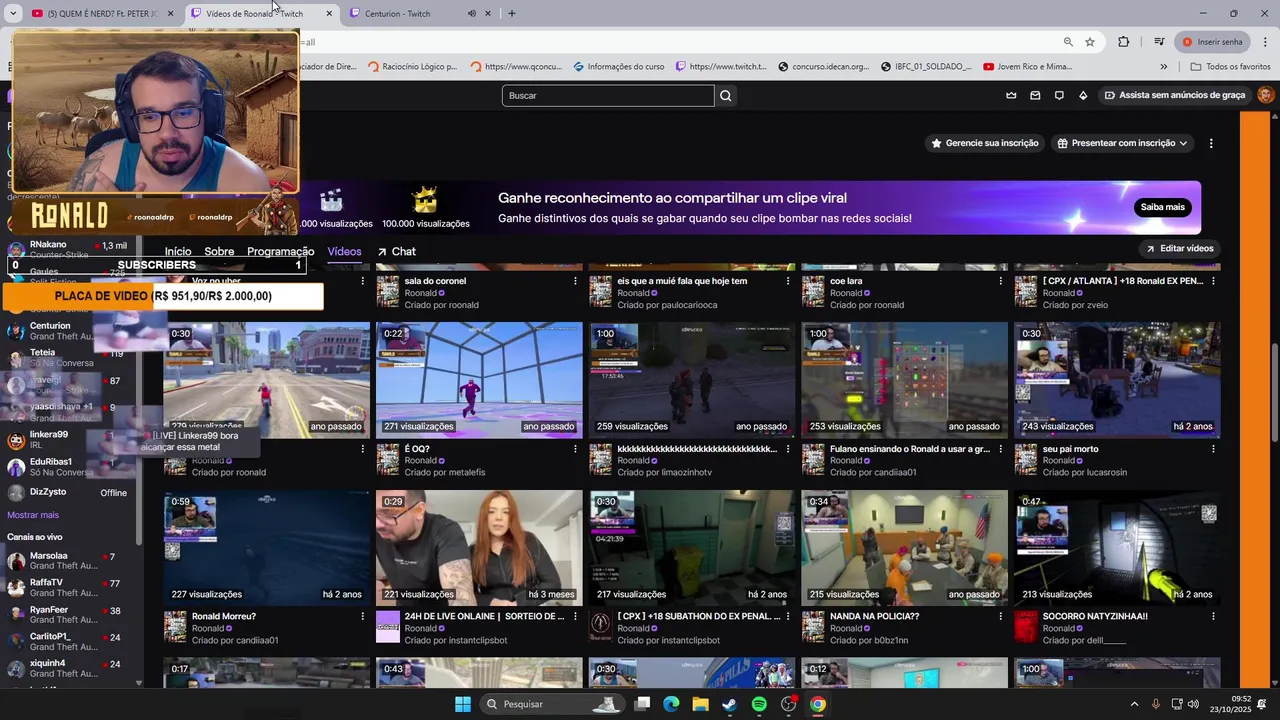Open Microsoft Edge from the taskbar
Viewport: 1280px width, 720px height.
[x=671, y=704]
